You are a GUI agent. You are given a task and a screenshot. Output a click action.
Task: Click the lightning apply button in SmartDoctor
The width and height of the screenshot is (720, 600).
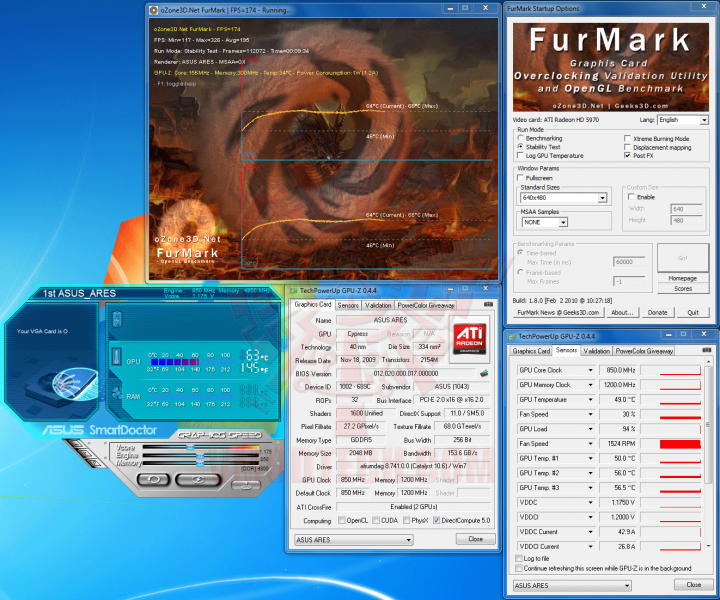198,480
